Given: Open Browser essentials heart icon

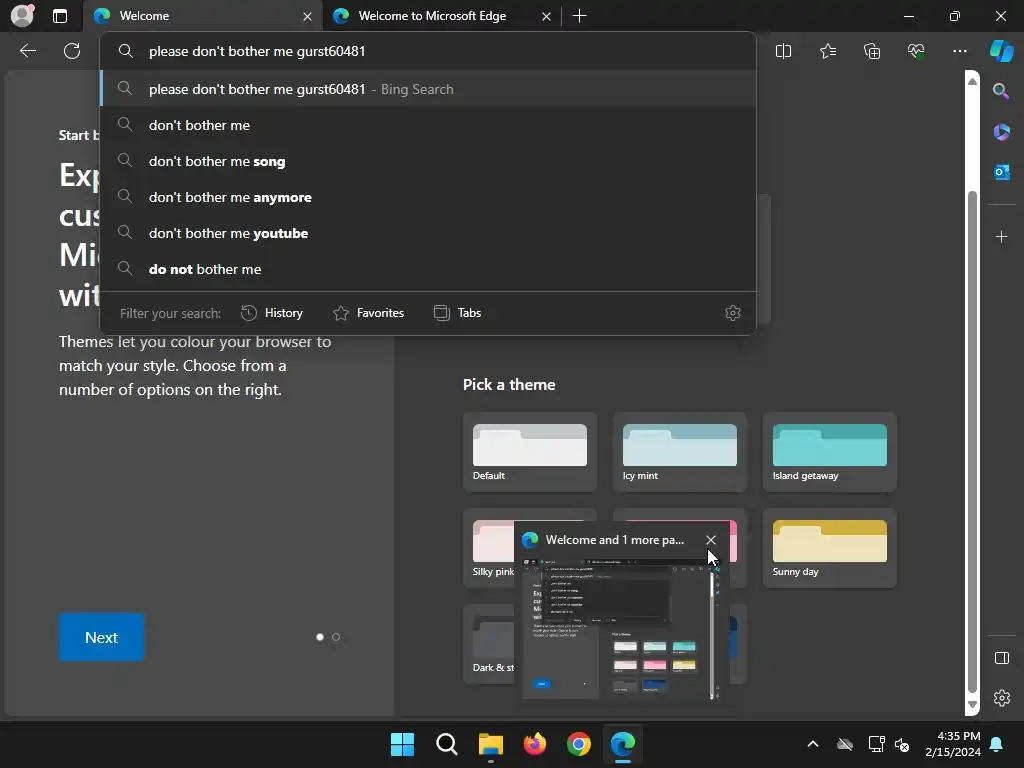Looking at the screenshot, I should pyautogui.click(x=916, y=51).
